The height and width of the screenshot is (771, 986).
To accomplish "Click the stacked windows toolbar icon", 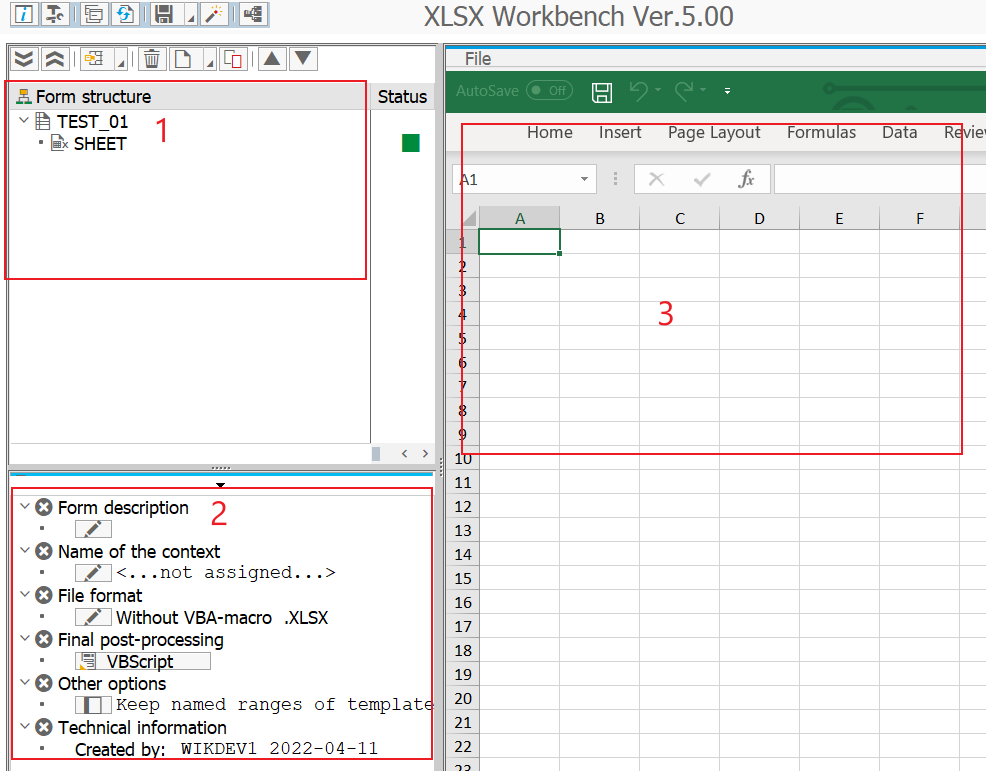I will click(94, 14).
